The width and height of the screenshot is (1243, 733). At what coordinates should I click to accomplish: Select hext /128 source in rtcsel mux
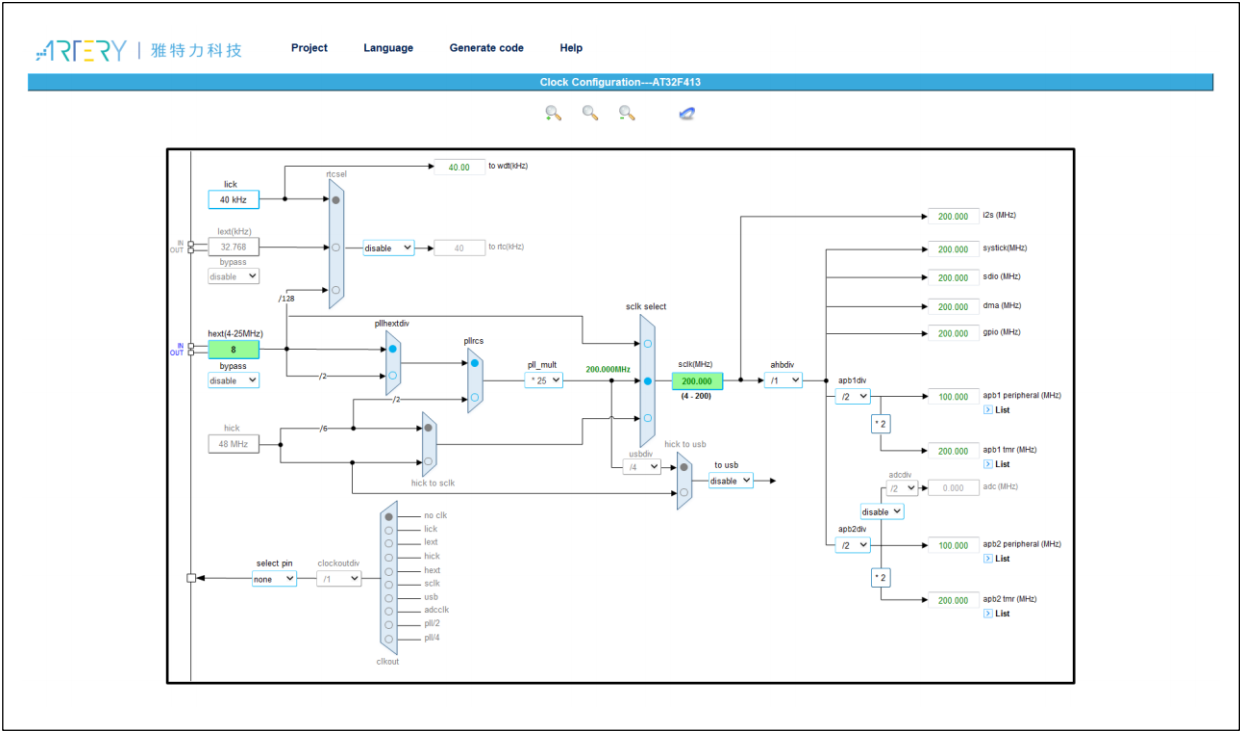pos(336,290)
